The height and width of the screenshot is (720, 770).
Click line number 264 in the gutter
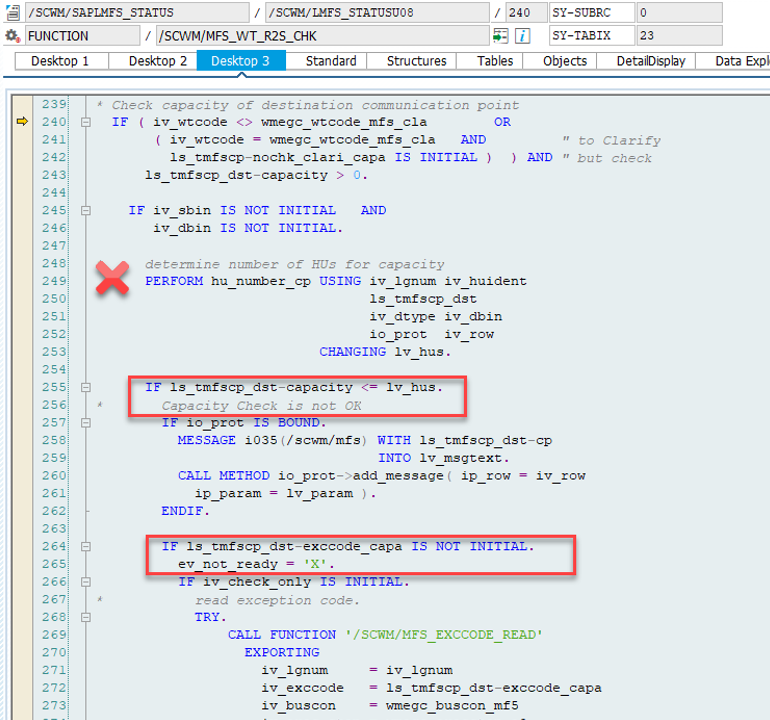[x=54, y=546]
